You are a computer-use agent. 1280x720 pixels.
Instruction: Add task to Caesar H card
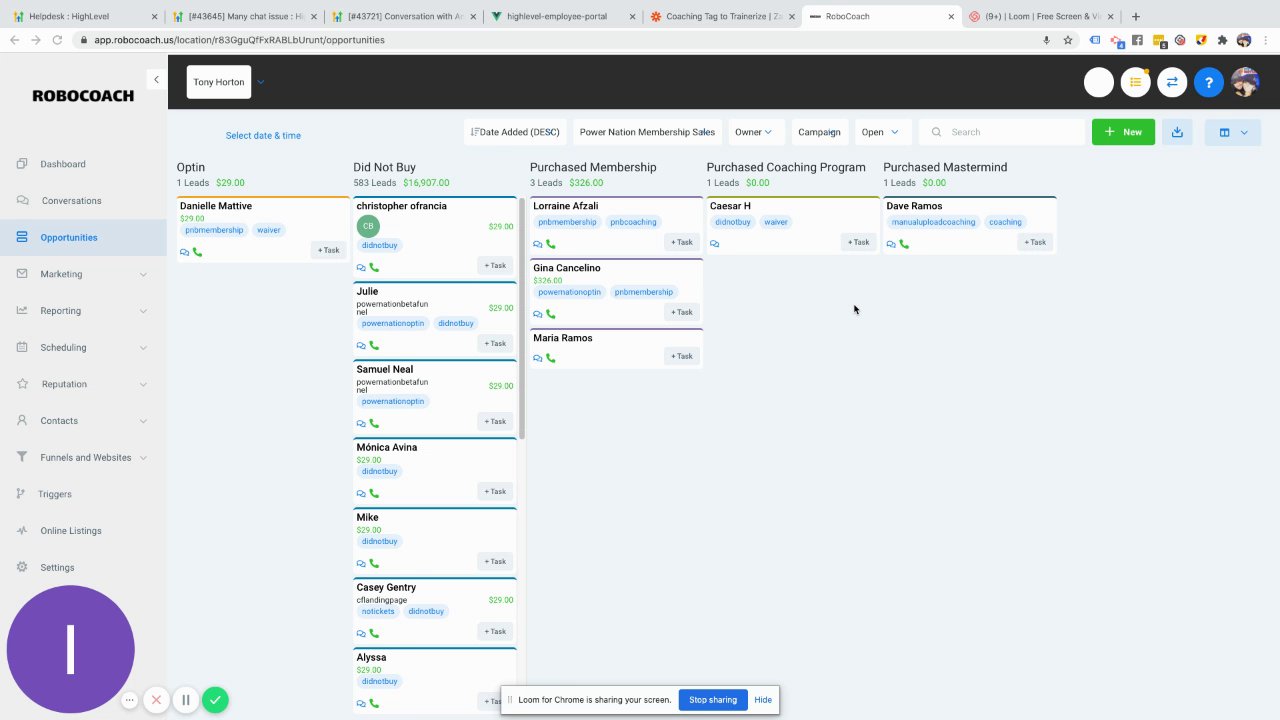tap(859, 242)
